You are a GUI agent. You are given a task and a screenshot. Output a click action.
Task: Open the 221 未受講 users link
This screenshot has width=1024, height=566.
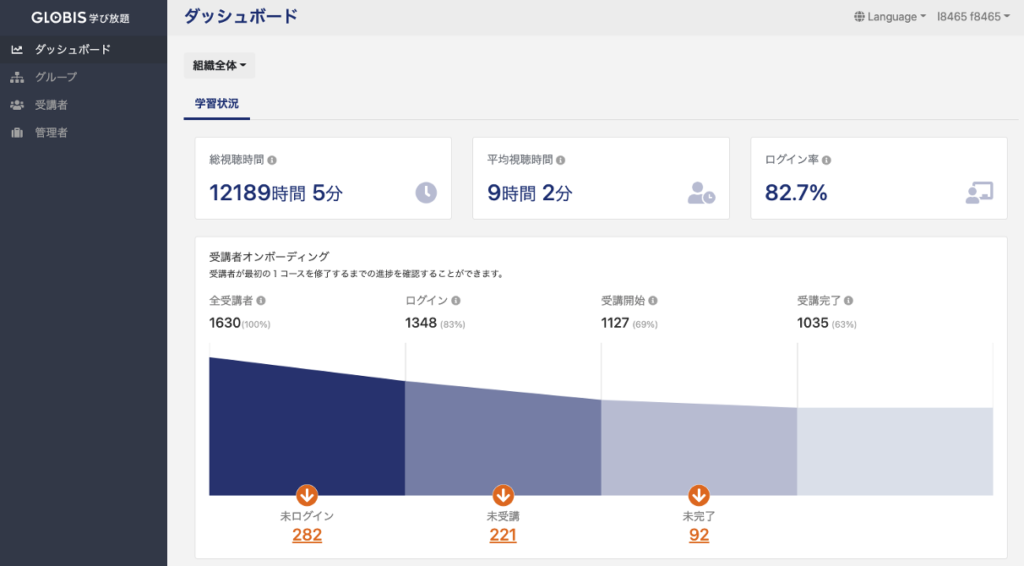tap(503, 535)
